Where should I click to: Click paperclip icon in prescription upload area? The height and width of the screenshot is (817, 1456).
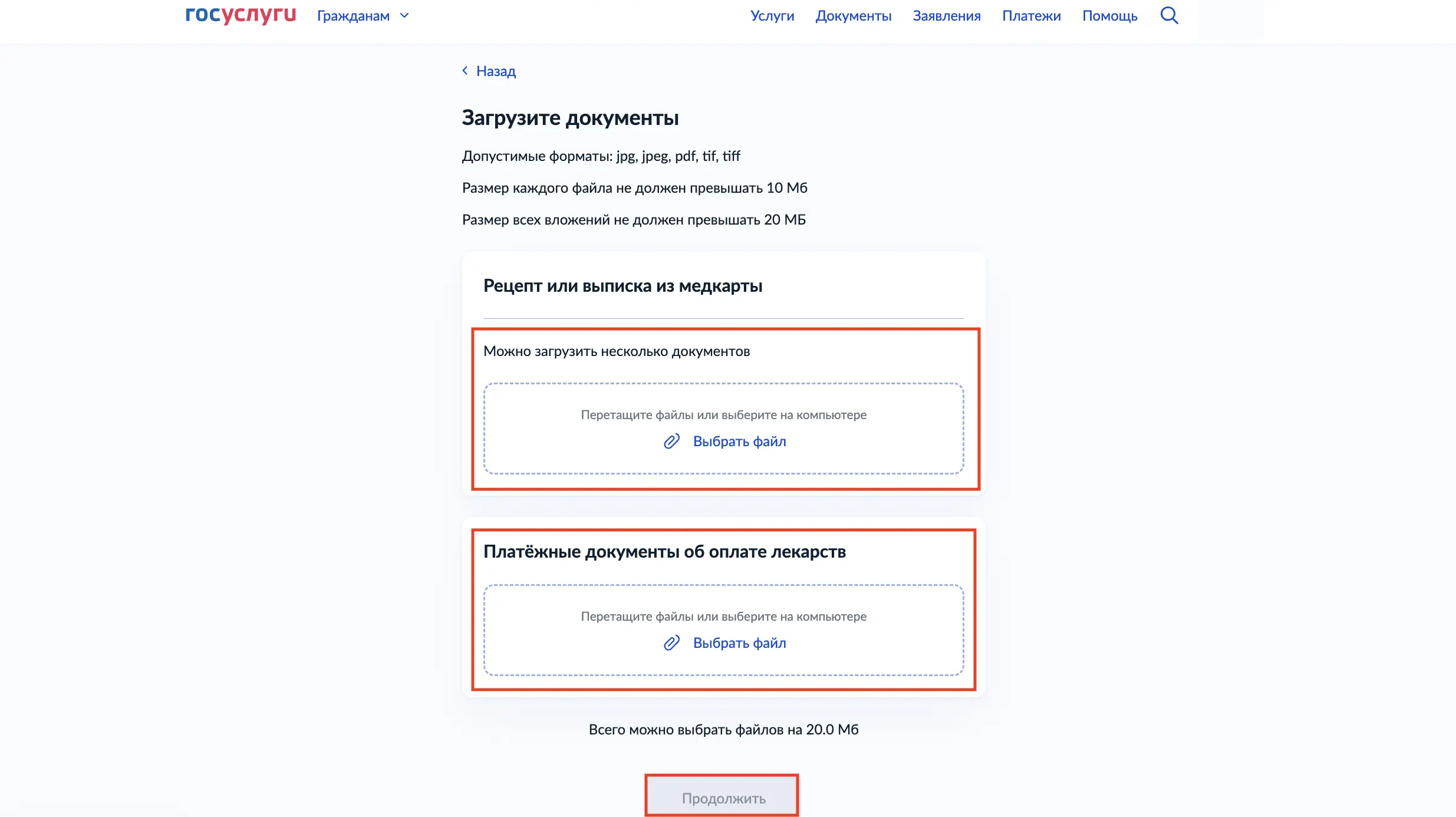tap(671, 442)
